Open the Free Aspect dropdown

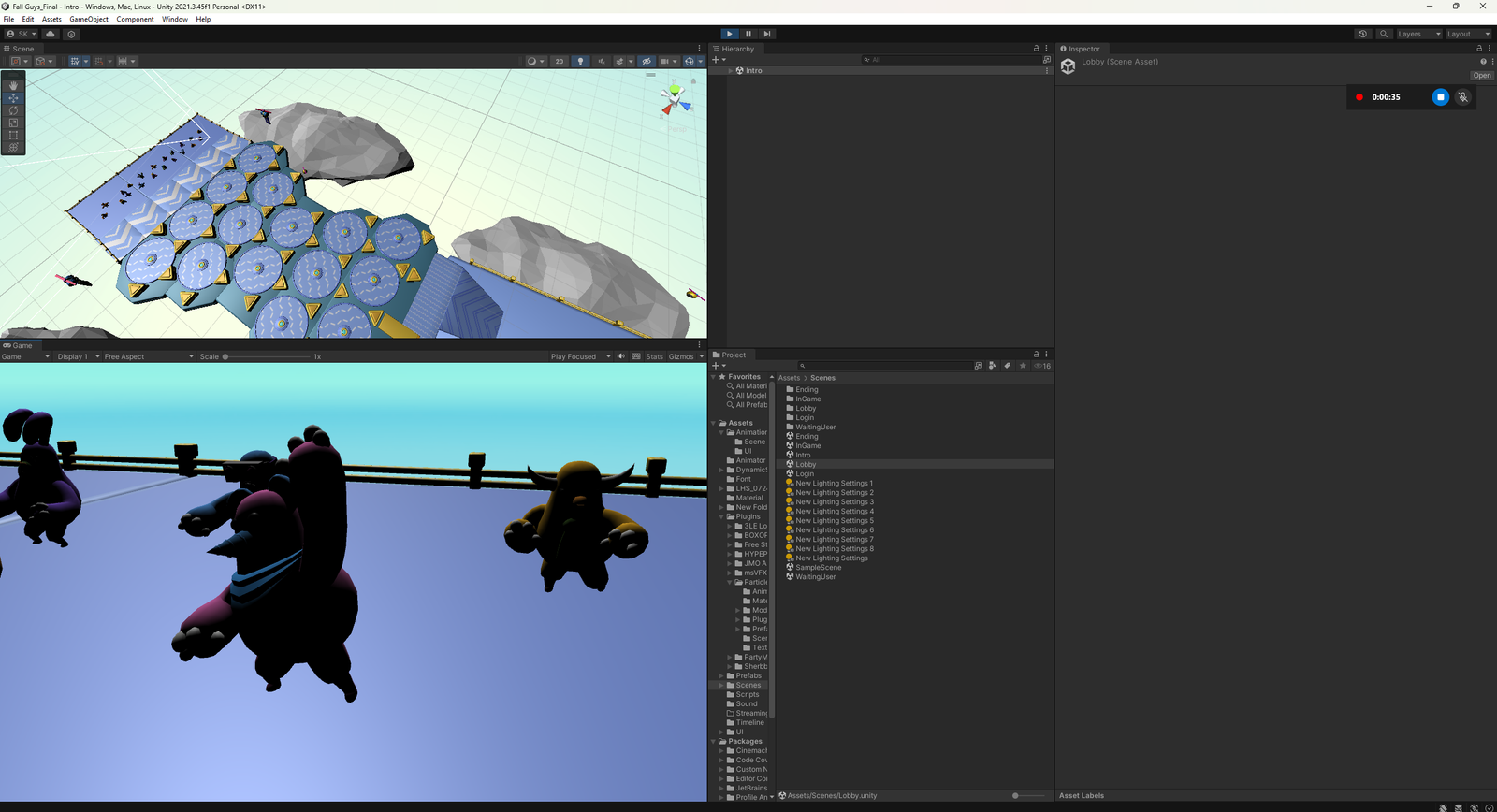click(x=149, y=356)
